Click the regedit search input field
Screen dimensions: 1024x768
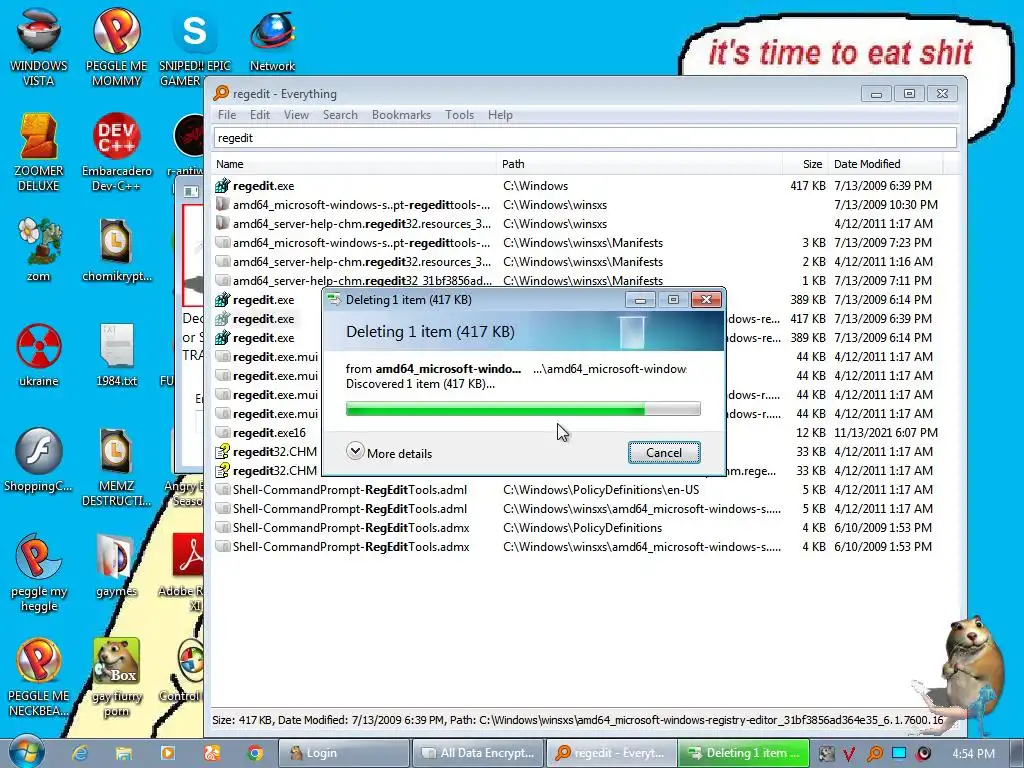(x=585, y=138)
